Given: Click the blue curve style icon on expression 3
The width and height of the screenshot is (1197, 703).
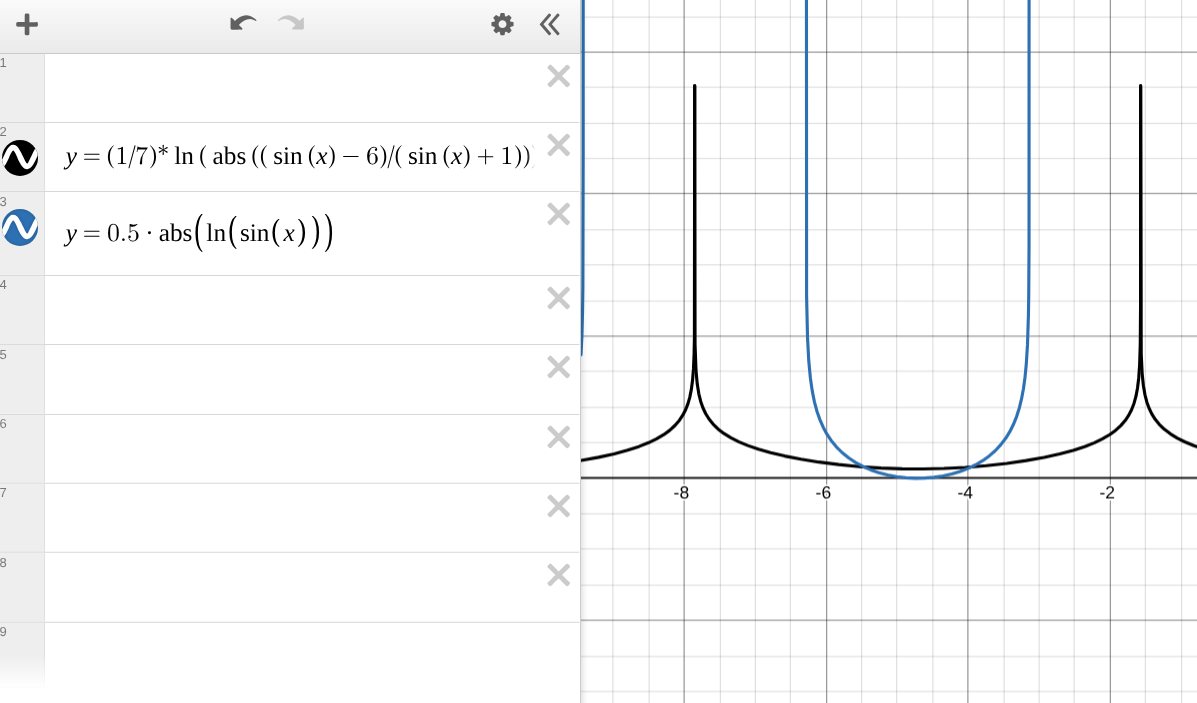Looking at the screenshot, I should [x=19, y=228].
